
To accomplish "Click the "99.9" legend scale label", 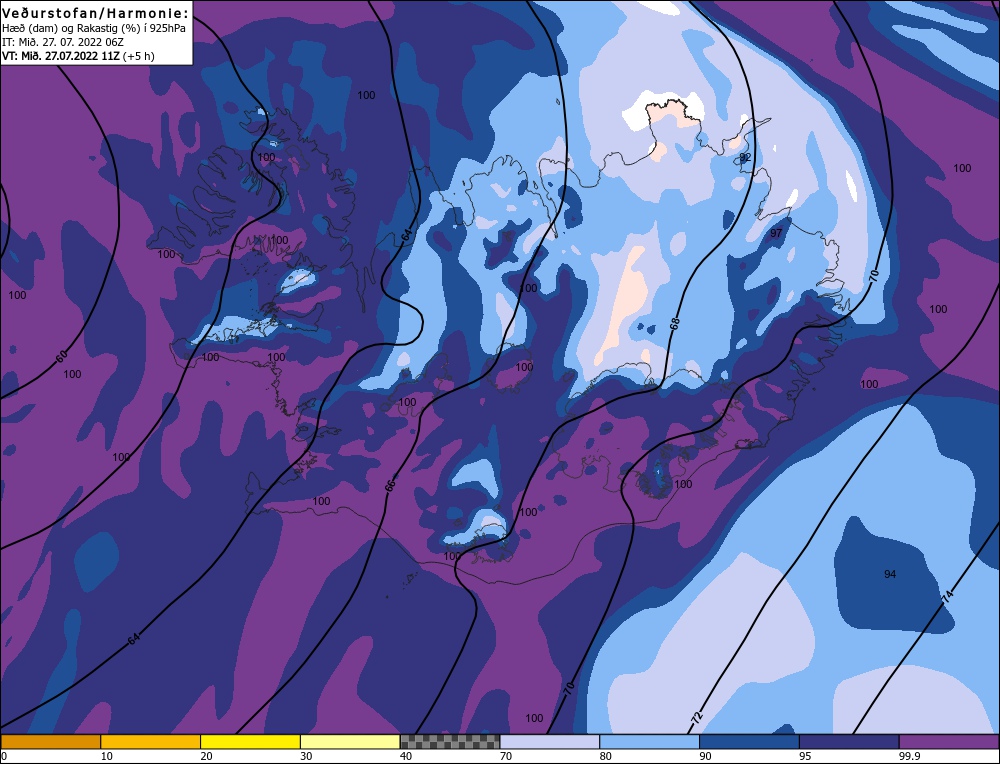I will [x=909, y=756].
